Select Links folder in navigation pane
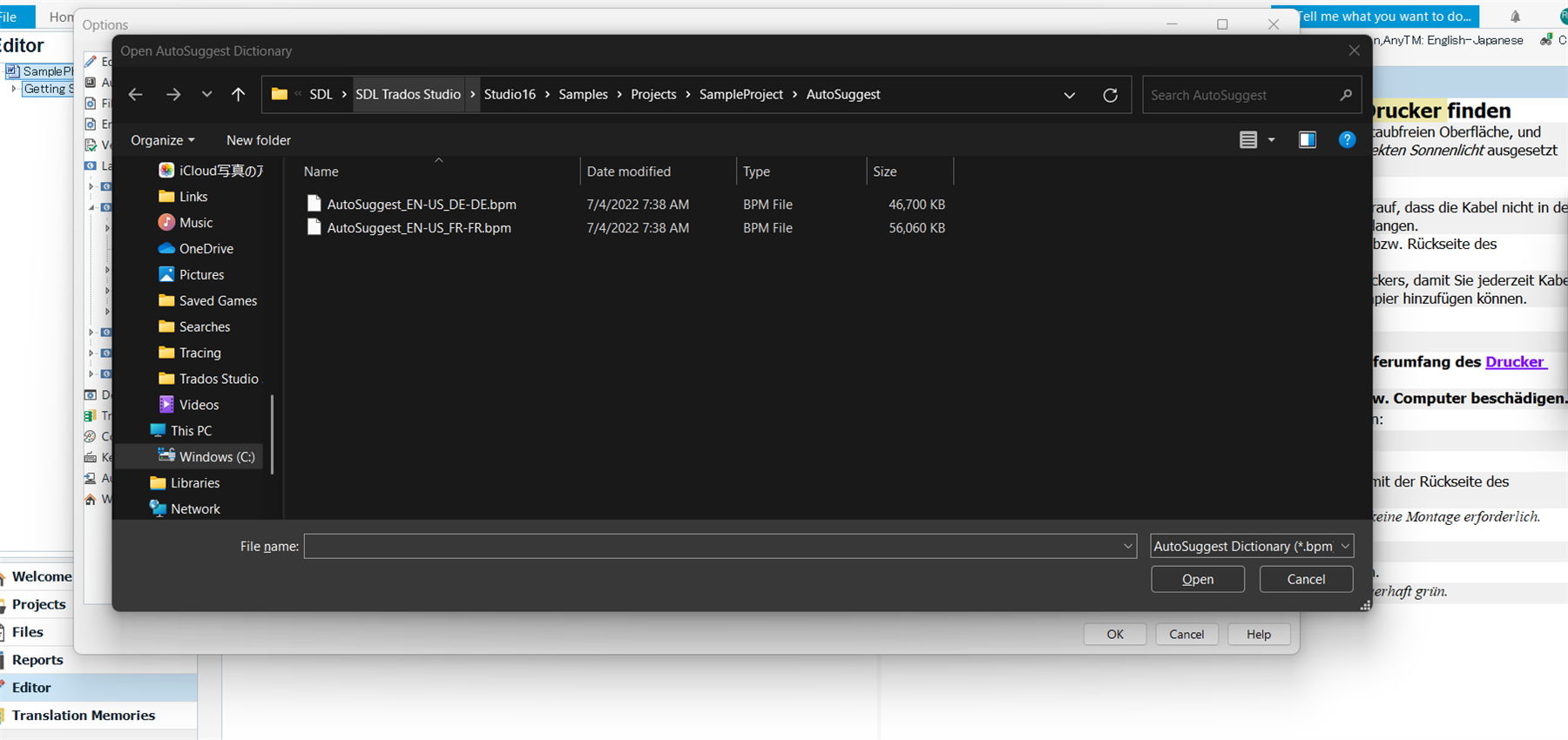This screenshot has height=740, width=1568. (x=183, y=197)
